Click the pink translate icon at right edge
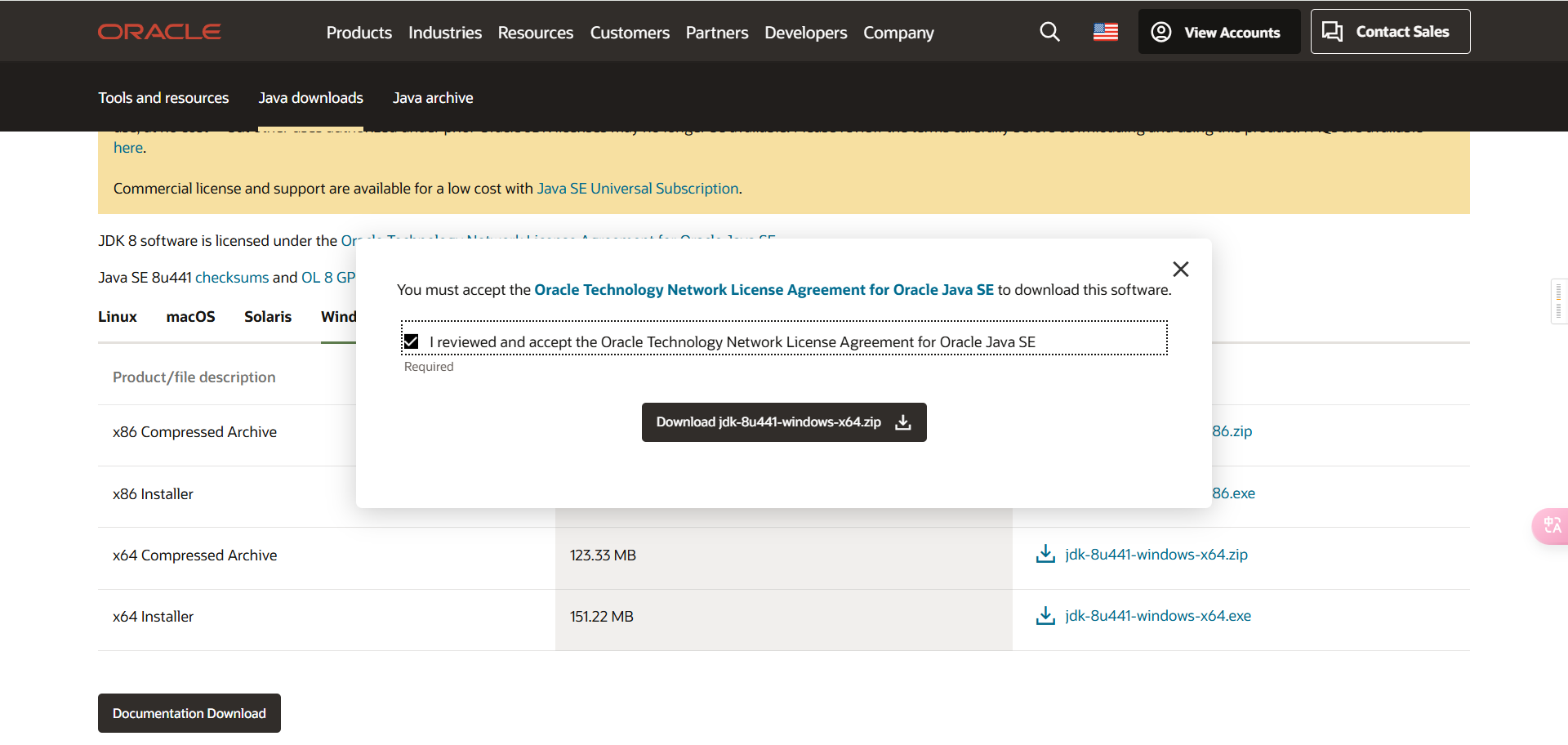Image resolution: width=1568 pixels, height=745 pixels. click(x=1551, y=525)
